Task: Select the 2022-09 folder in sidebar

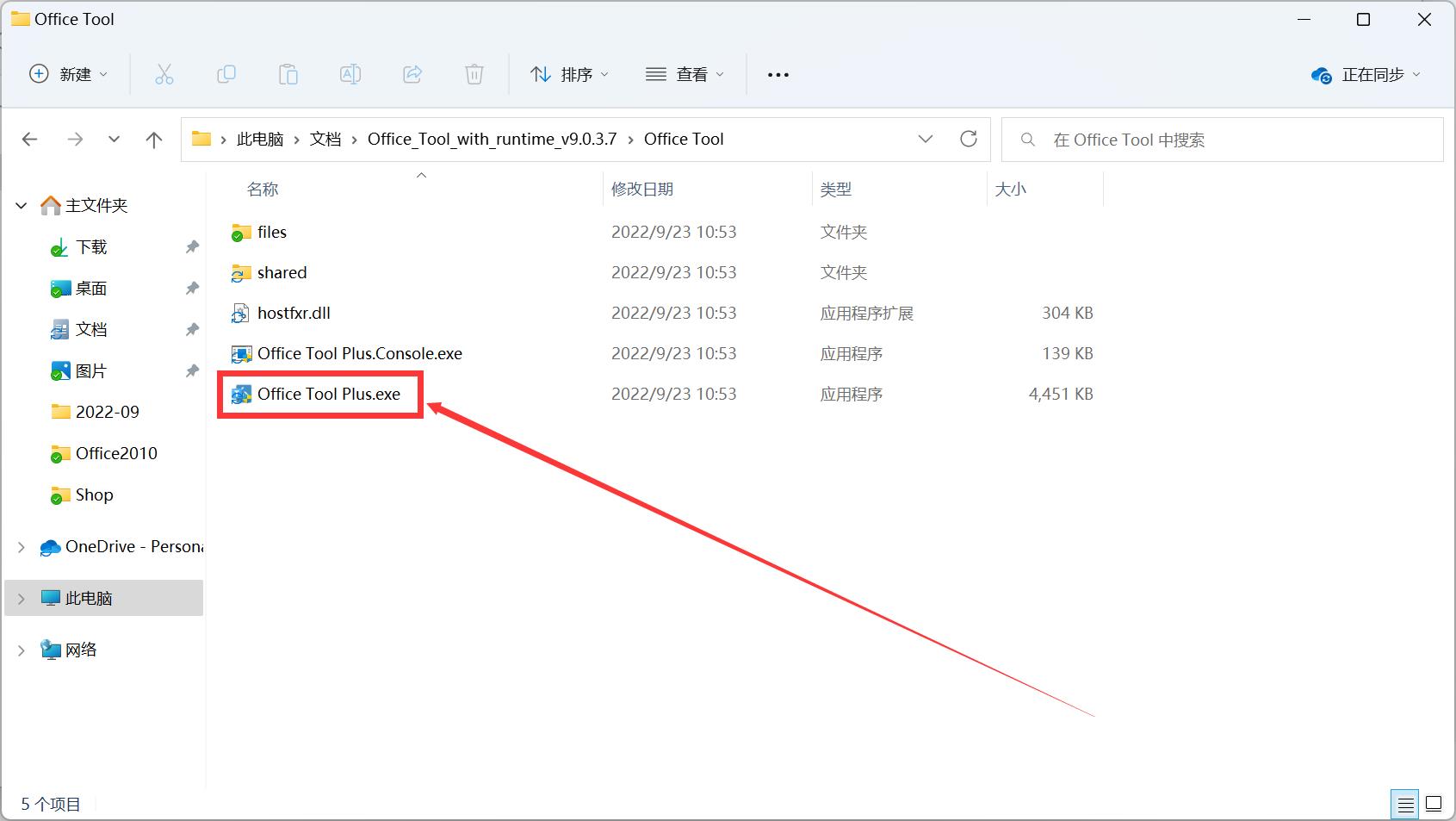Action: 108,413
